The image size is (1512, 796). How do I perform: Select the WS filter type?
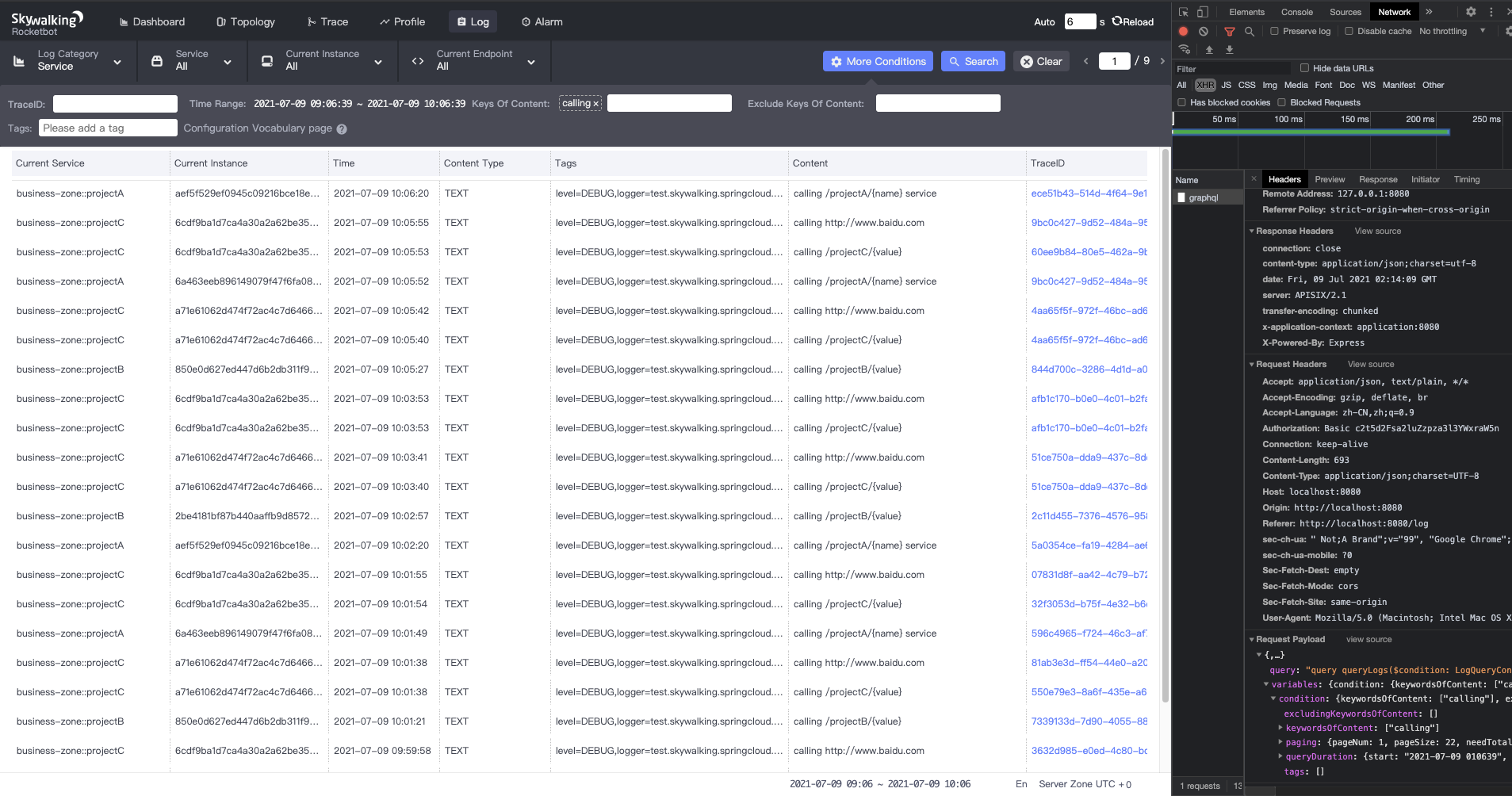(1368, 85)
